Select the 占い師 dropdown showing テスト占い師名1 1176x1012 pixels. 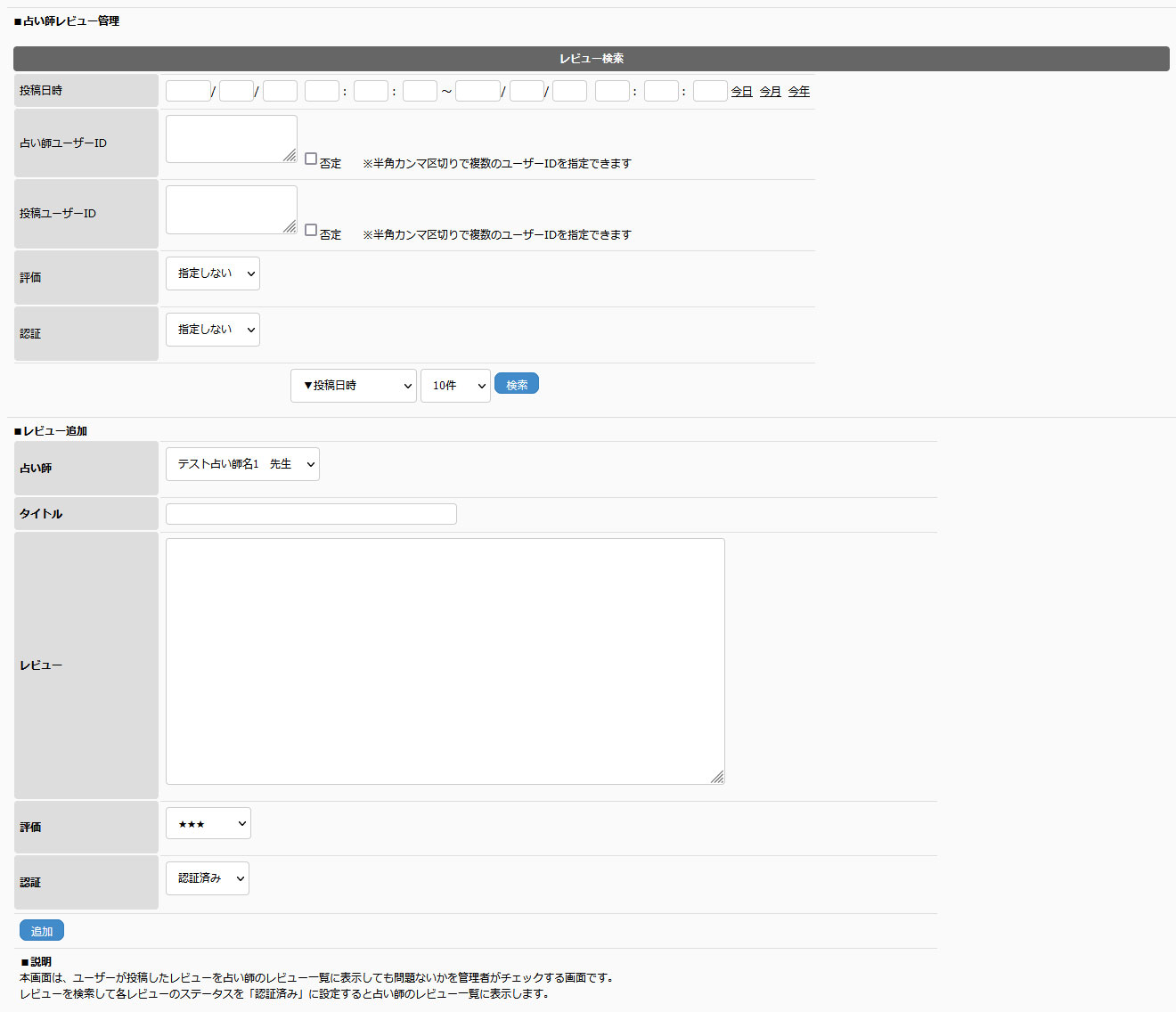click(242, 464)
